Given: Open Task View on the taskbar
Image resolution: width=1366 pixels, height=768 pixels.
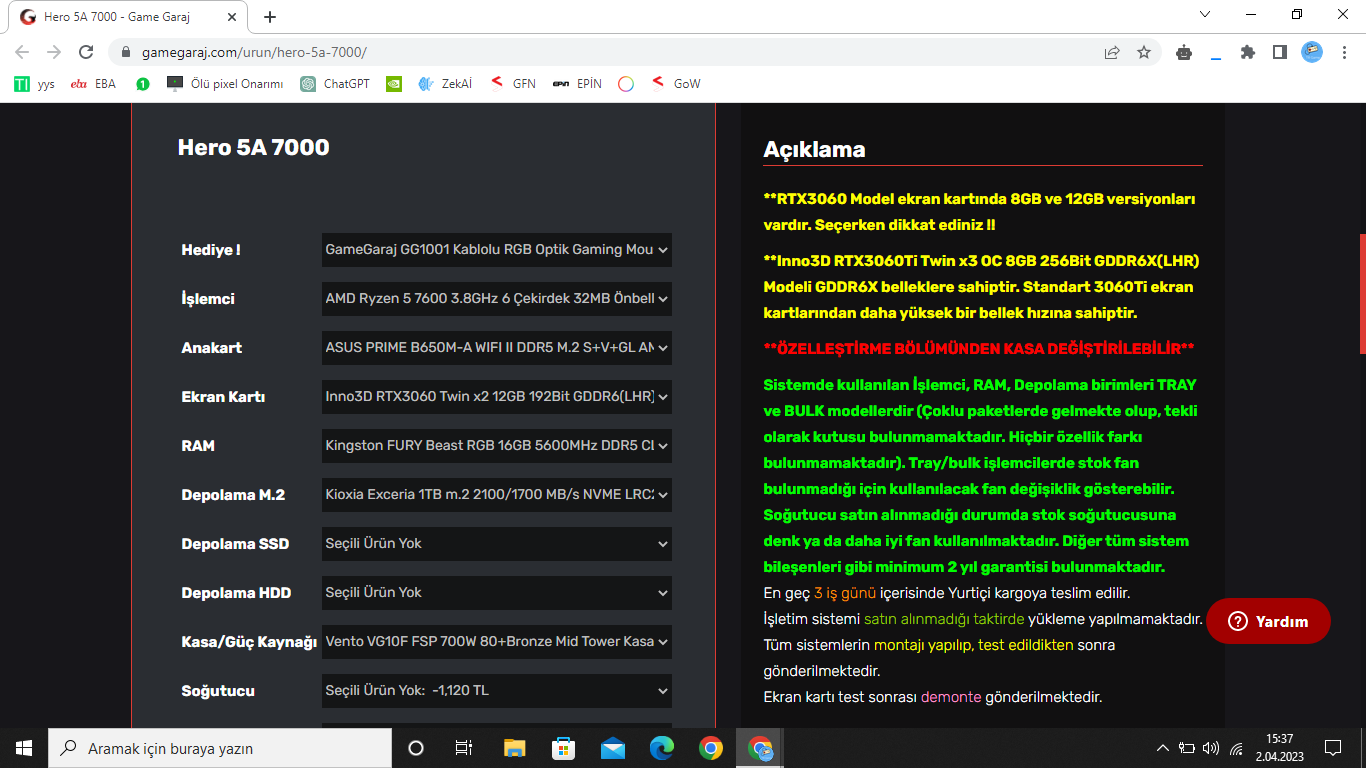Looking at the screenshot, I should coord(464,748).
